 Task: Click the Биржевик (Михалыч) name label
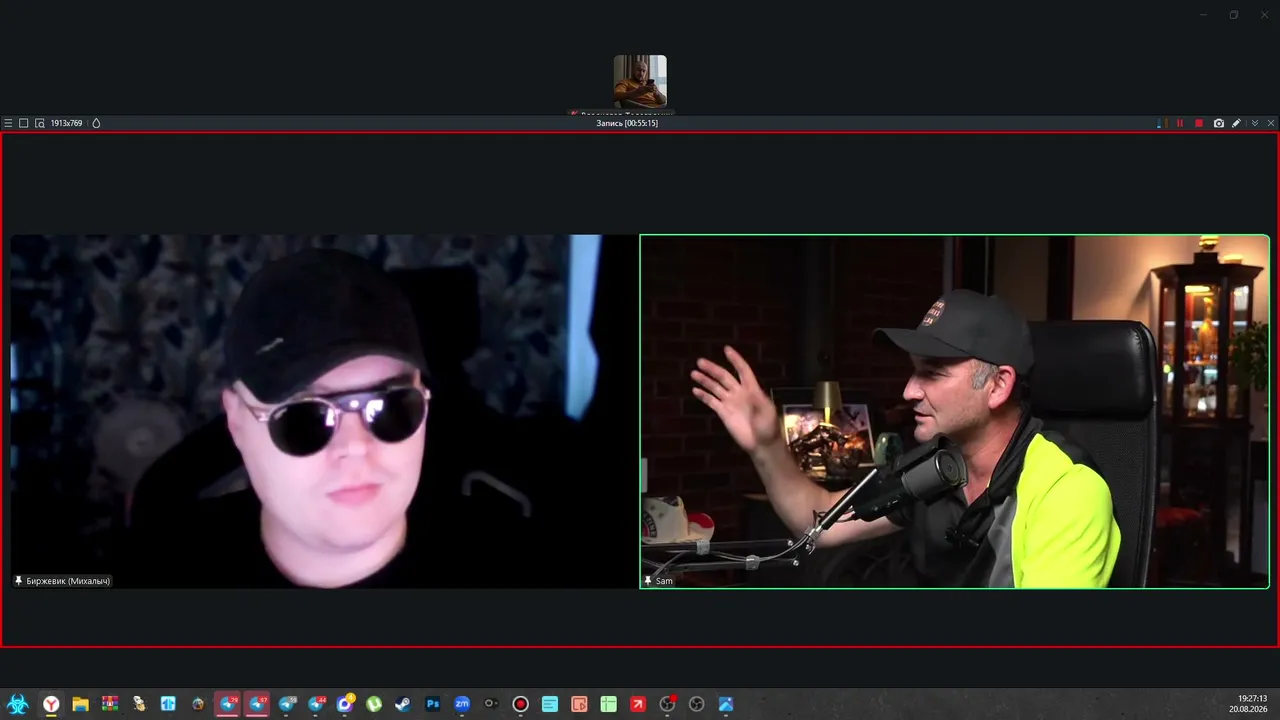pos(68,581)
